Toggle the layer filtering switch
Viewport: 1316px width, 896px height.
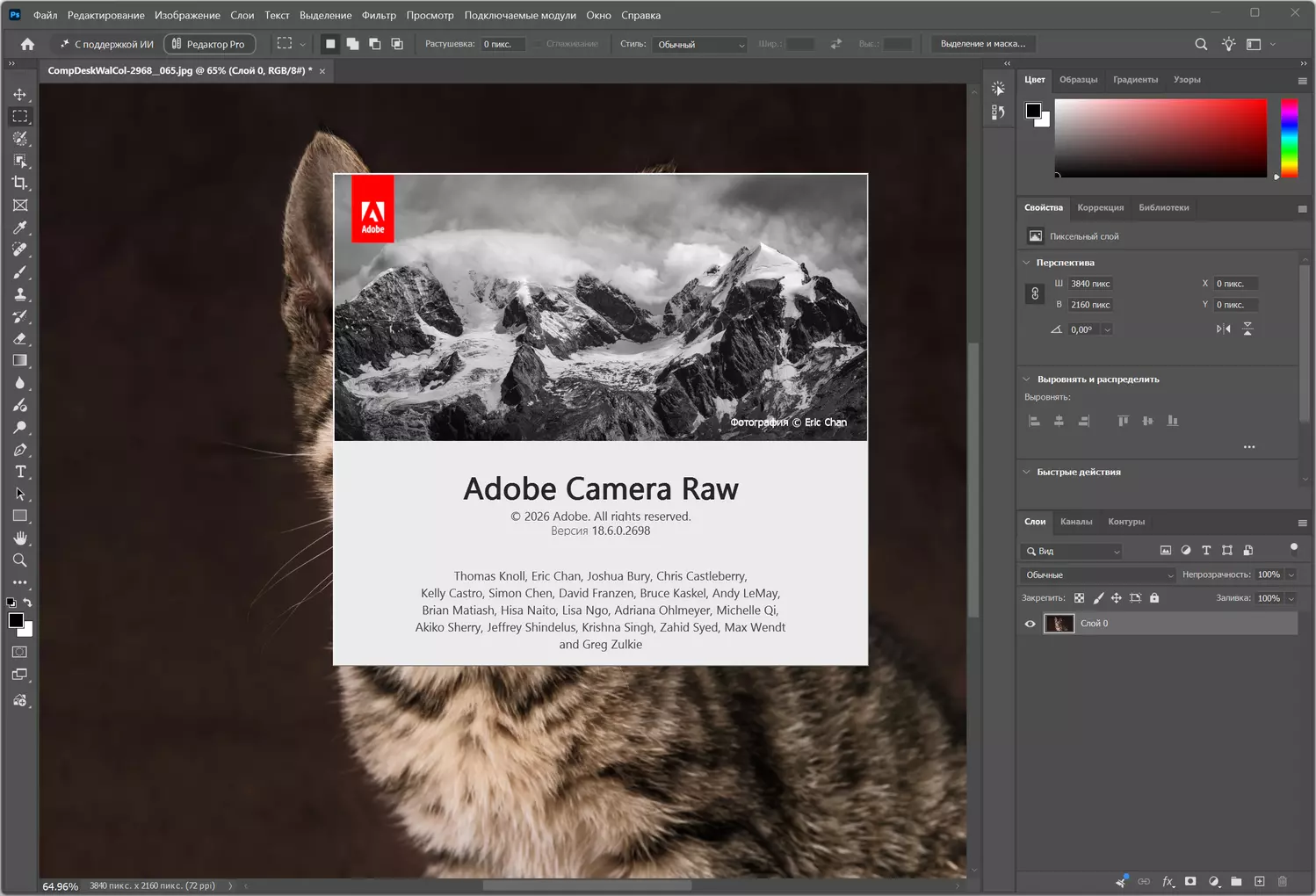coord(1293,548)
